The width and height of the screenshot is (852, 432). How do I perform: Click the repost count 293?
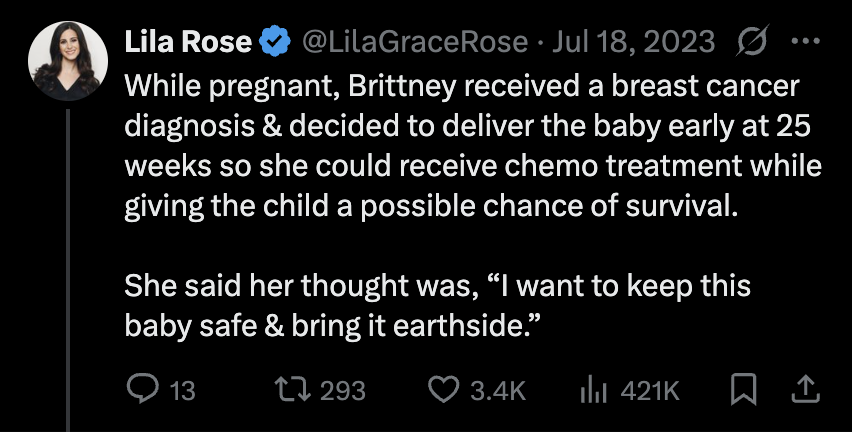(x=343, y=390)
